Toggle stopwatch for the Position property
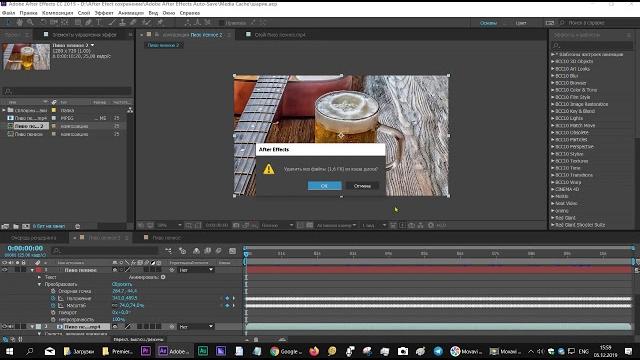This screenshot has width=640, height=360. [x=53, y=298]
